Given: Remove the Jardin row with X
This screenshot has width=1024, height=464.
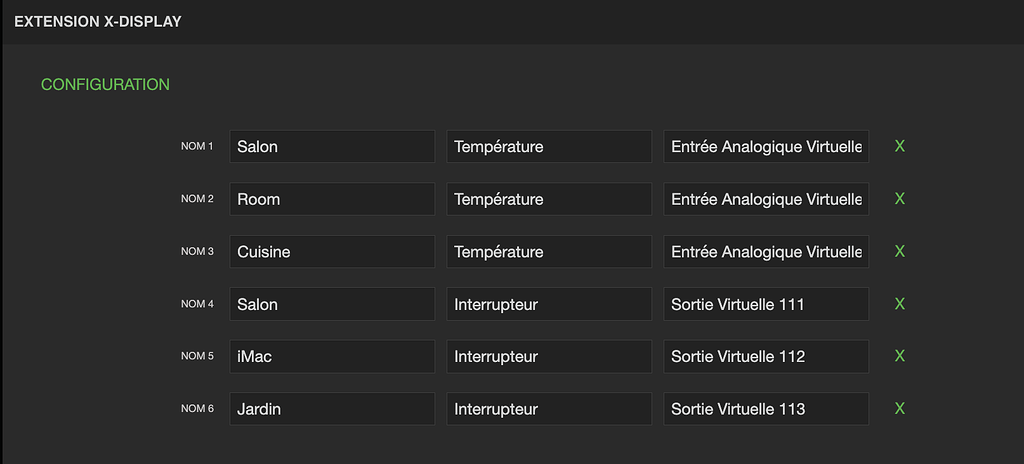Looking at the screenshot, I should tap(899, 408).
